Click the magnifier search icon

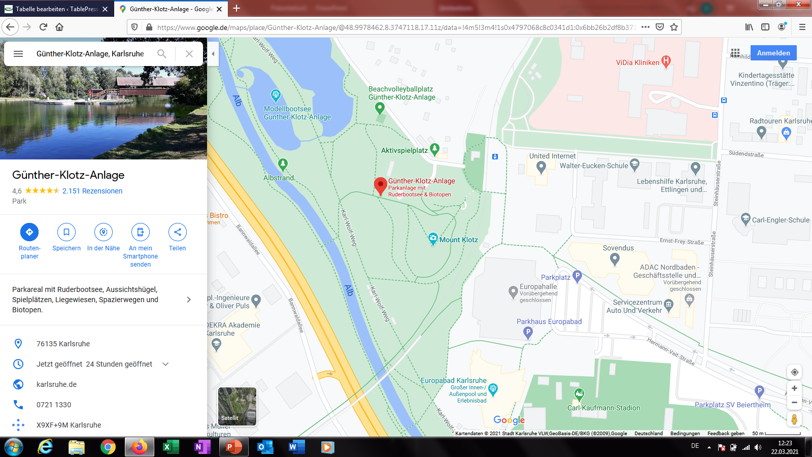162,54
